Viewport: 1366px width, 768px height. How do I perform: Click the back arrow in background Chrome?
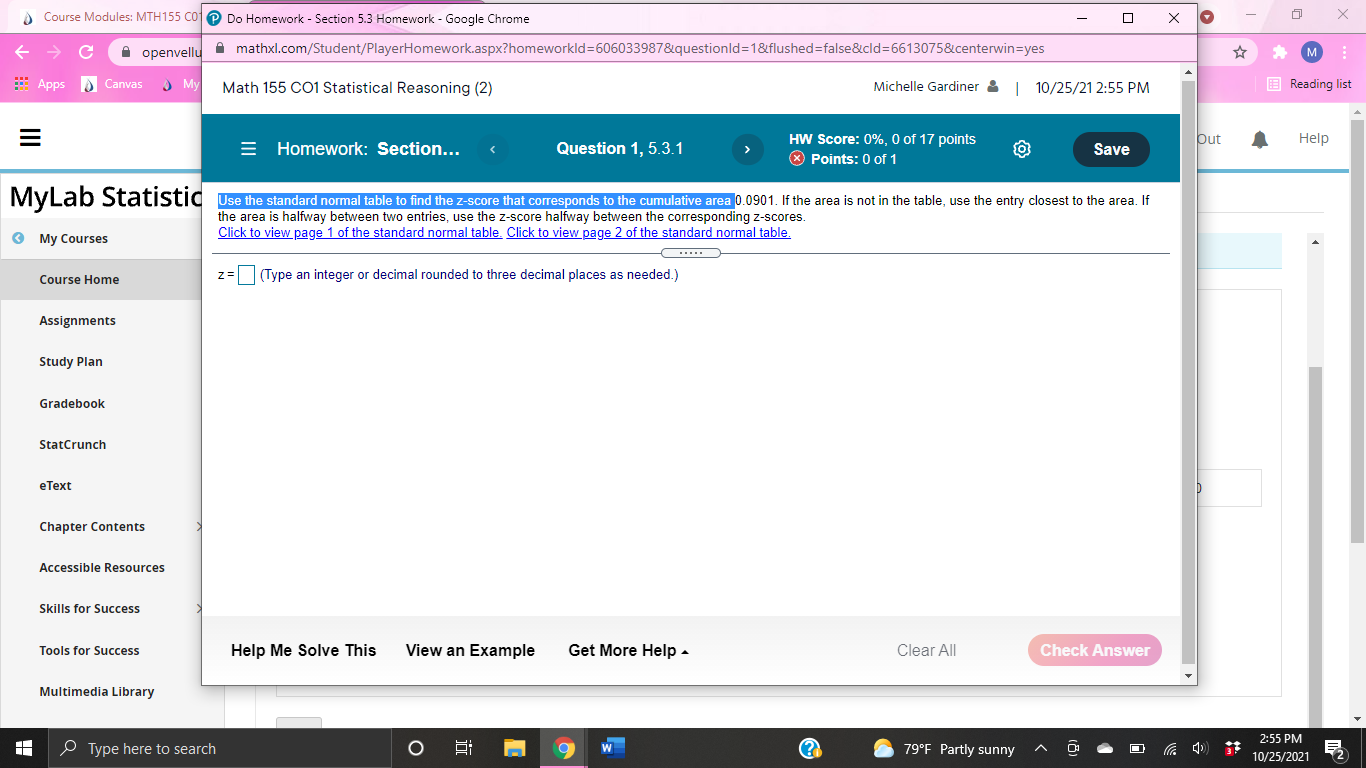coord(22,51)
